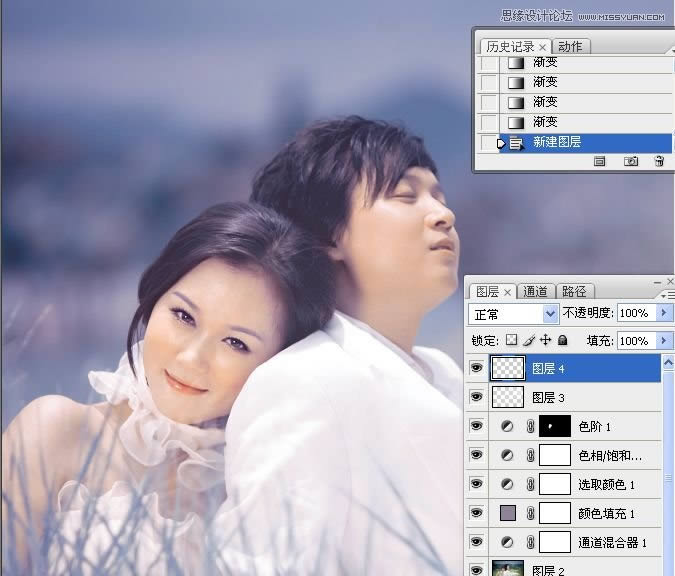675x576 pixels.
Task: Click the new snapshot camera icon
Action: click(x=631, y=160)
